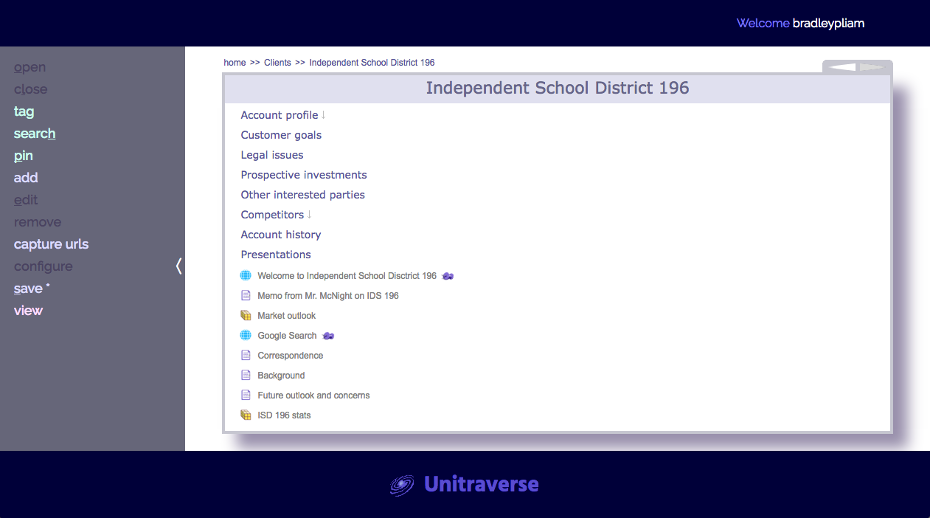The image size is (930, 518).
Task: Click the bradleypliam username in header
Action: (828, 23)
